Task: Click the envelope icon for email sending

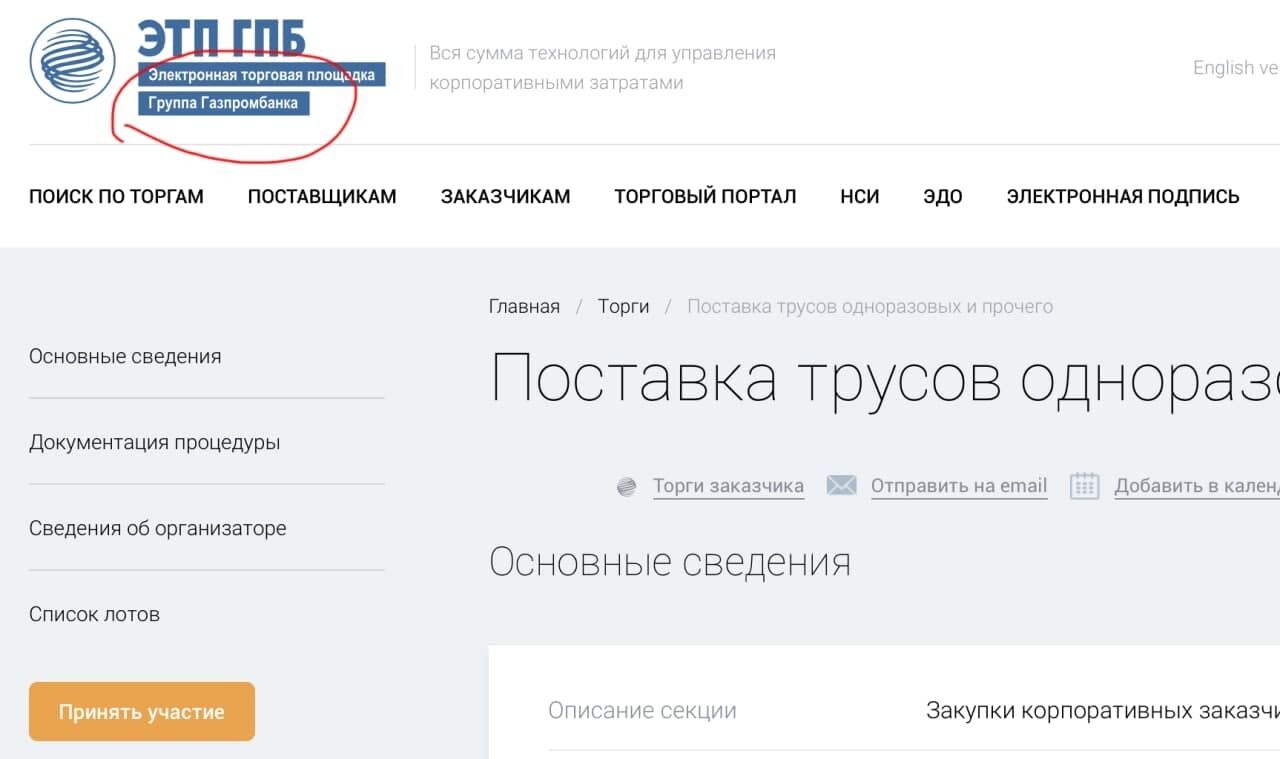Action: click(x=842, y=485)
